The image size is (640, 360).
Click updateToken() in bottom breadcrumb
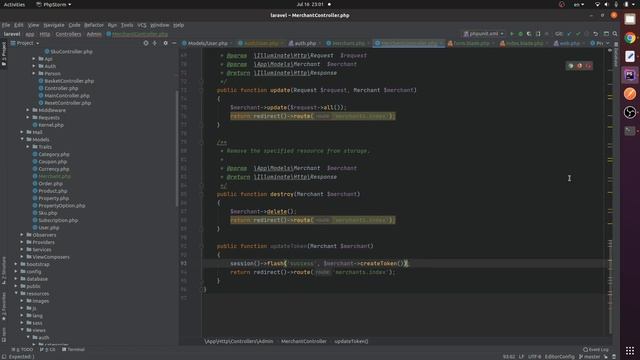tap(351, 341)
